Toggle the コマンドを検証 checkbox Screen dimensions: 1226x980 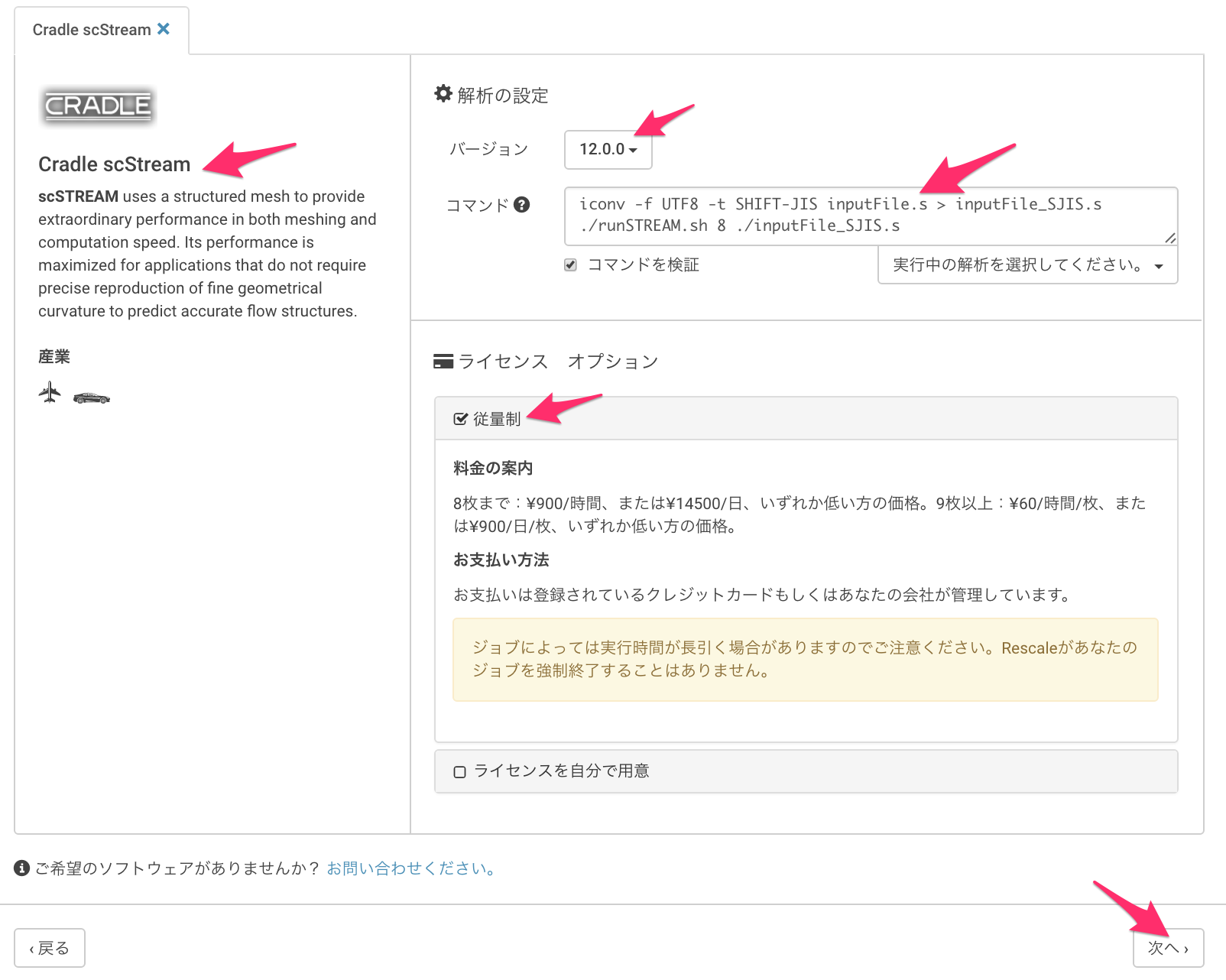tap(570, 265)
